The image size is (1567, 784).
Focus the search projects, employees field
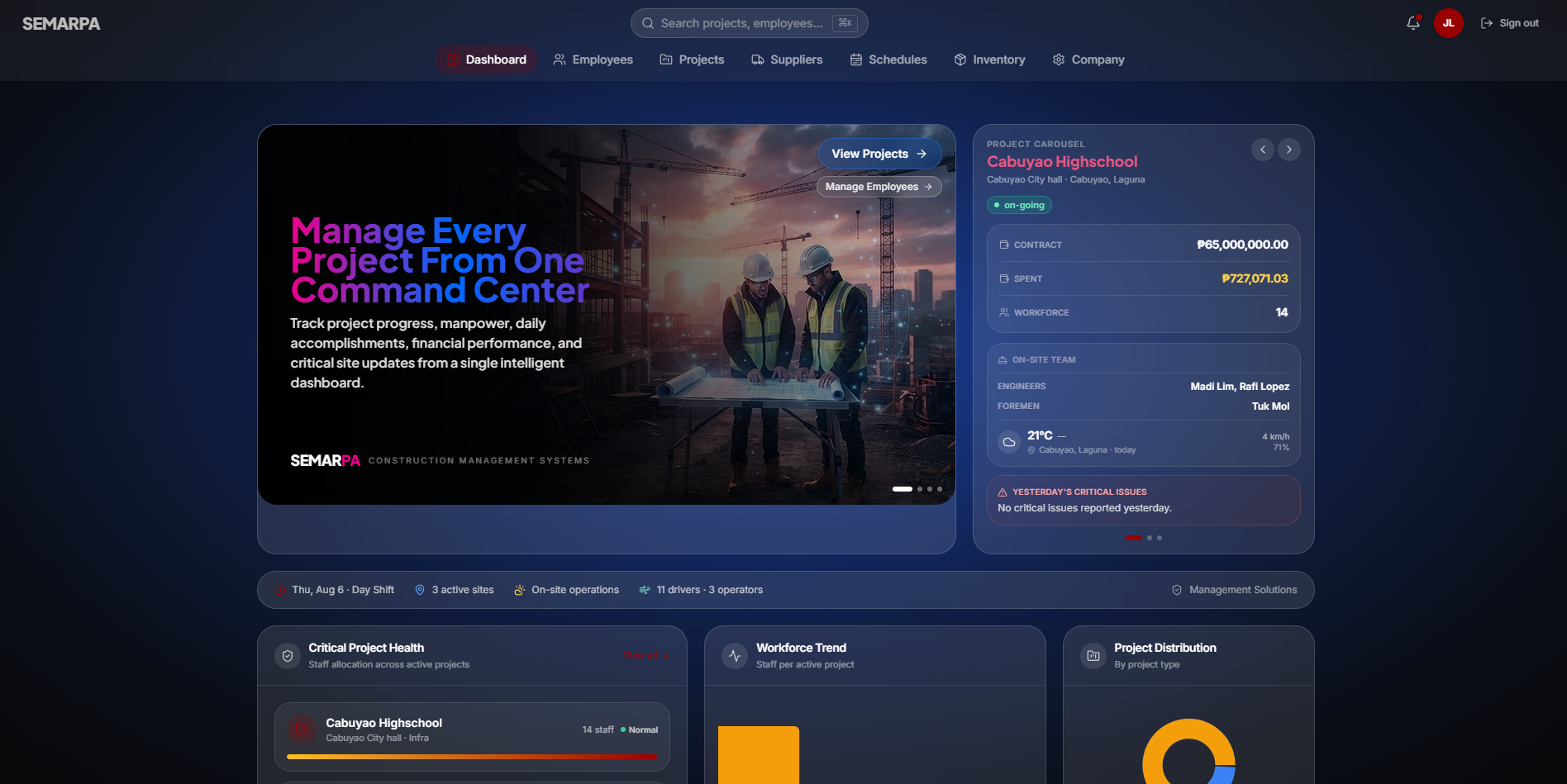pyautogui.click(x=749, y=23)
